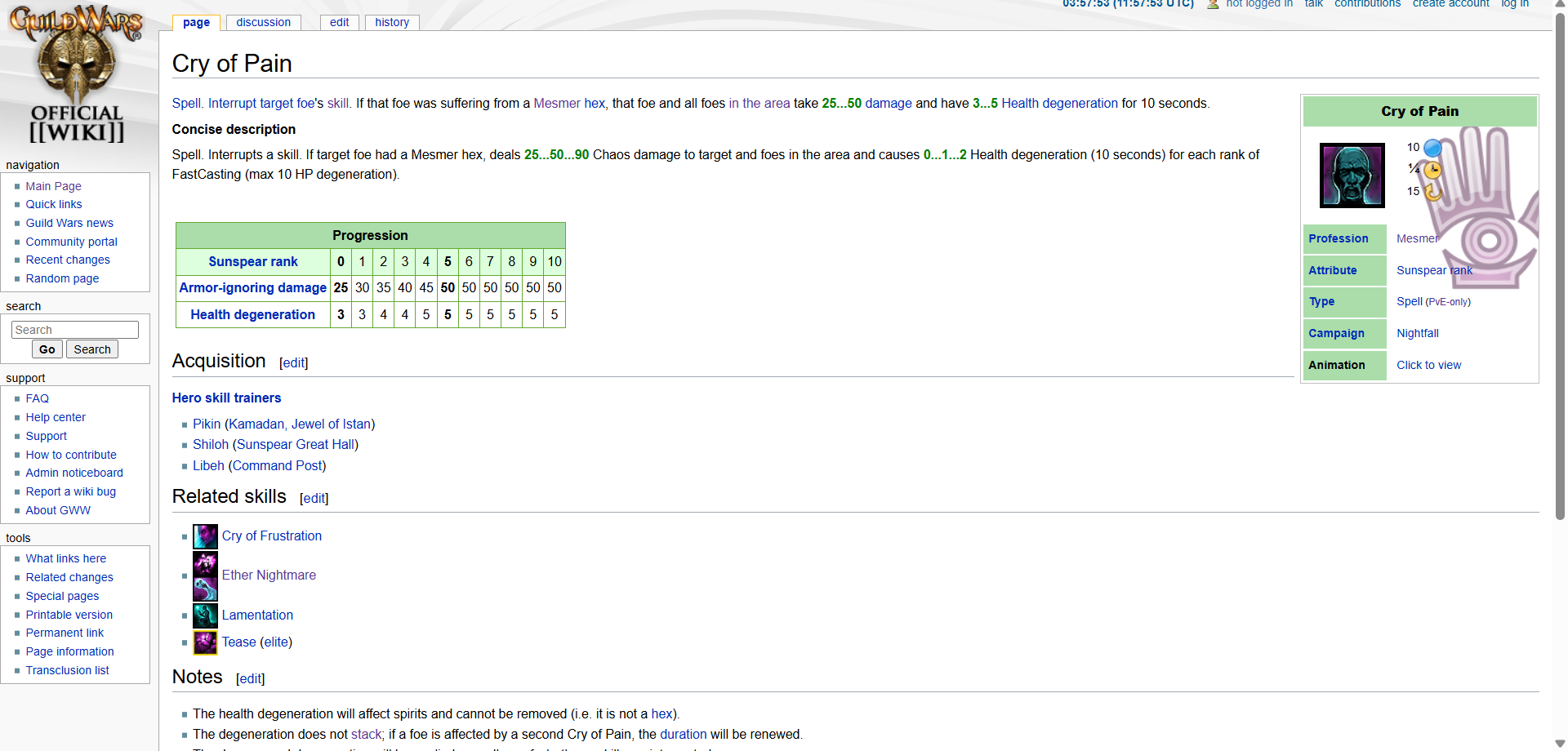
Task: Click the create account link
Action: [1450, 4]
